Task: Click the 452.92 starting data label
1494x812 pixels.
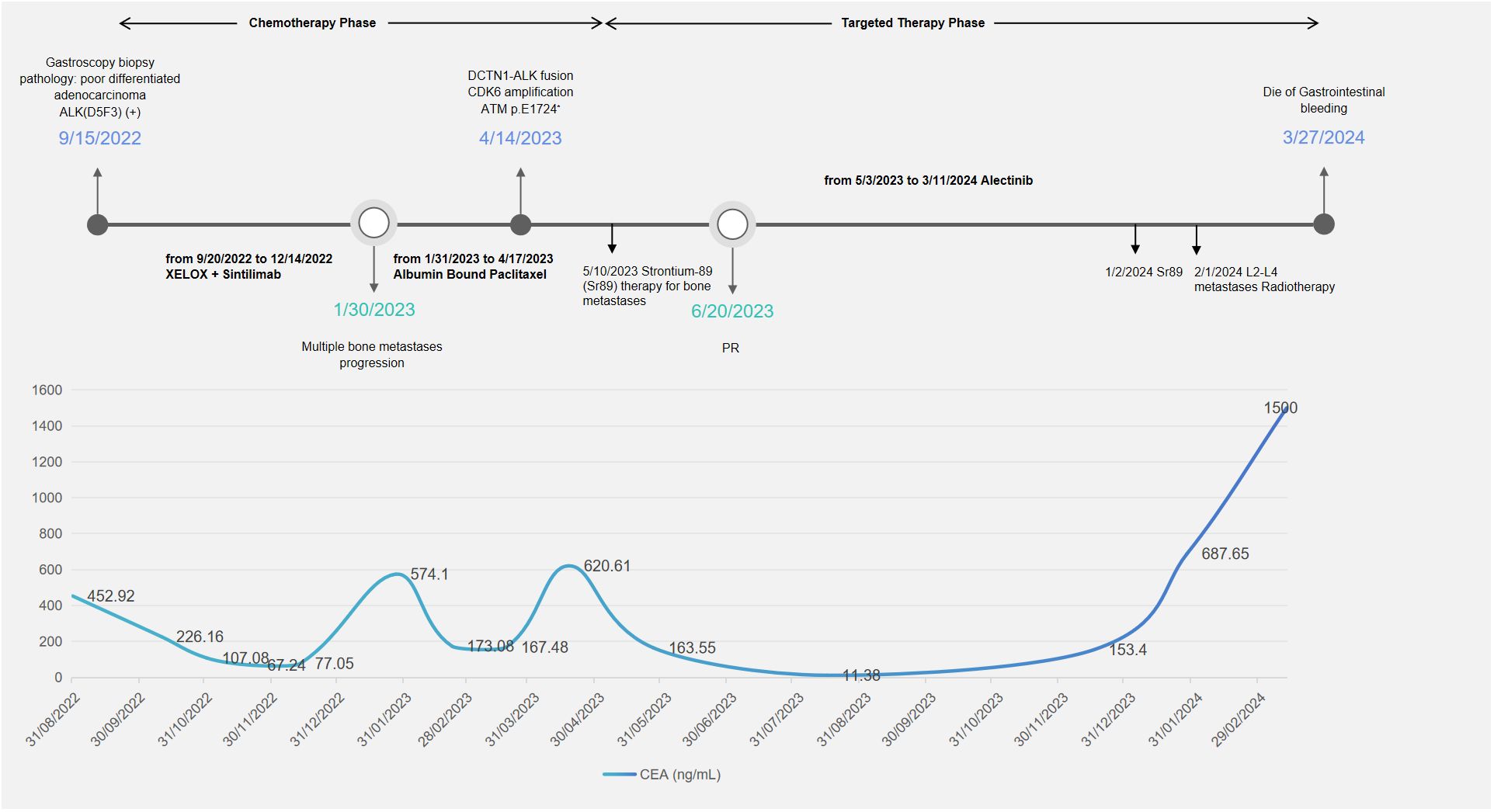Action: 110,596
